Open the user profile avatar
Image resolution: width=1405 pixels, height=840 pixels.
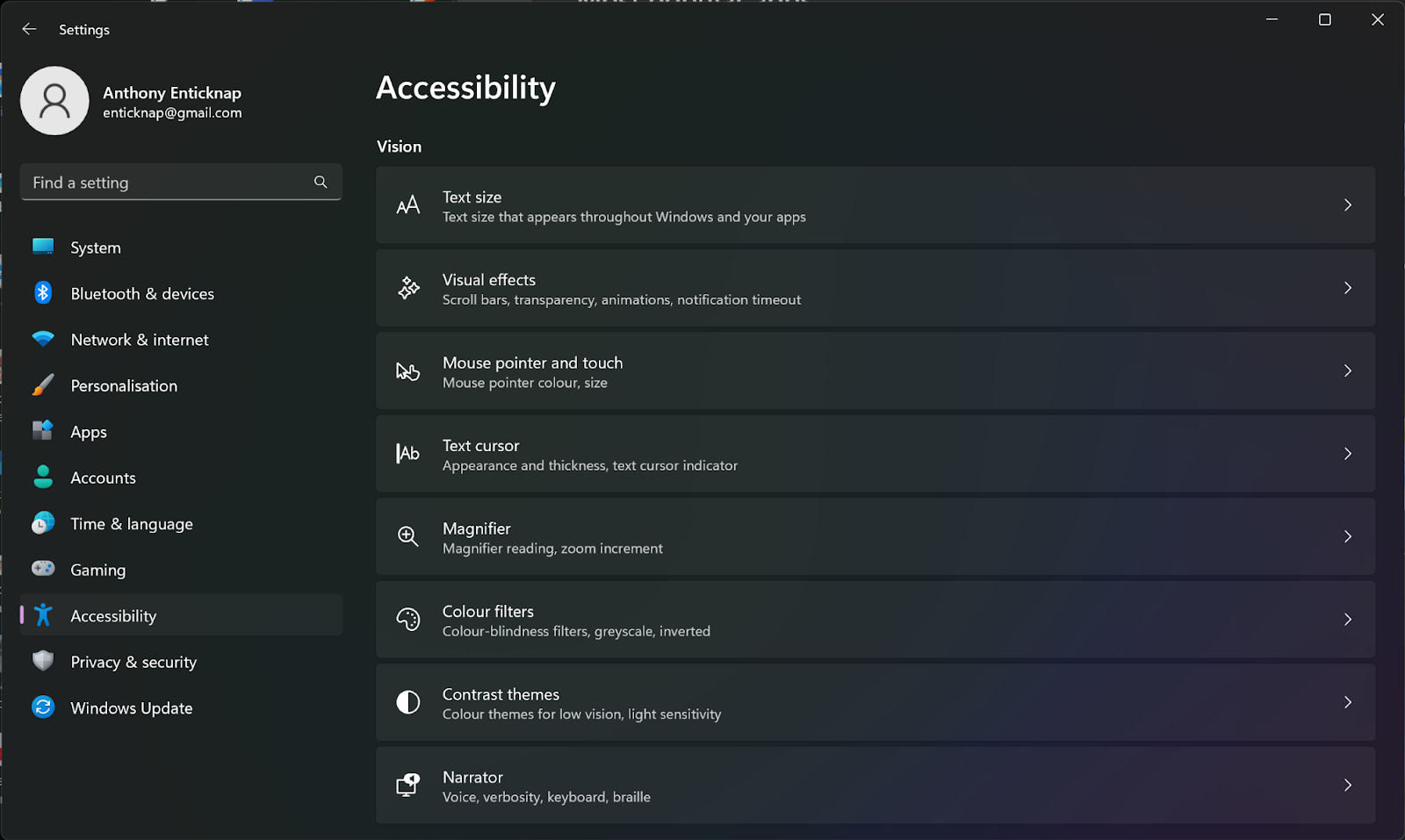[x=54, y=101]
